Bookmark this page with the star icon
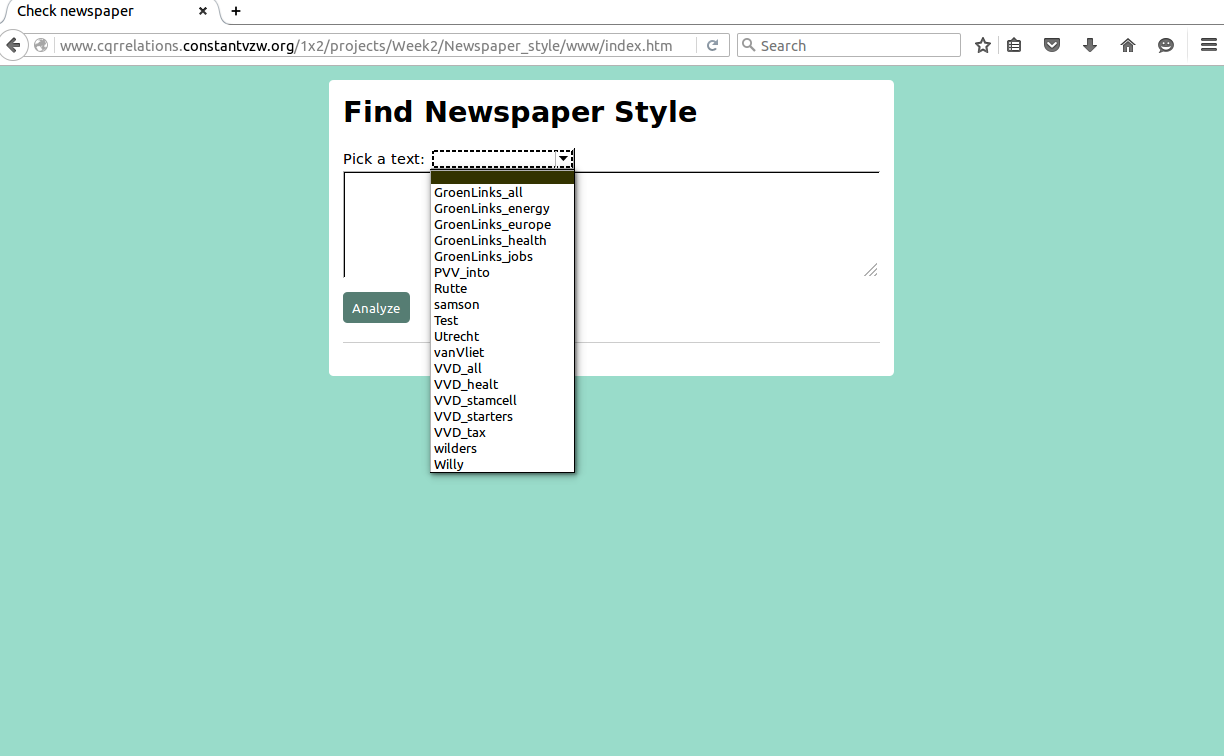Image resolution: width=1224 pixels, height=756 pixels. [x=983, y=45]
